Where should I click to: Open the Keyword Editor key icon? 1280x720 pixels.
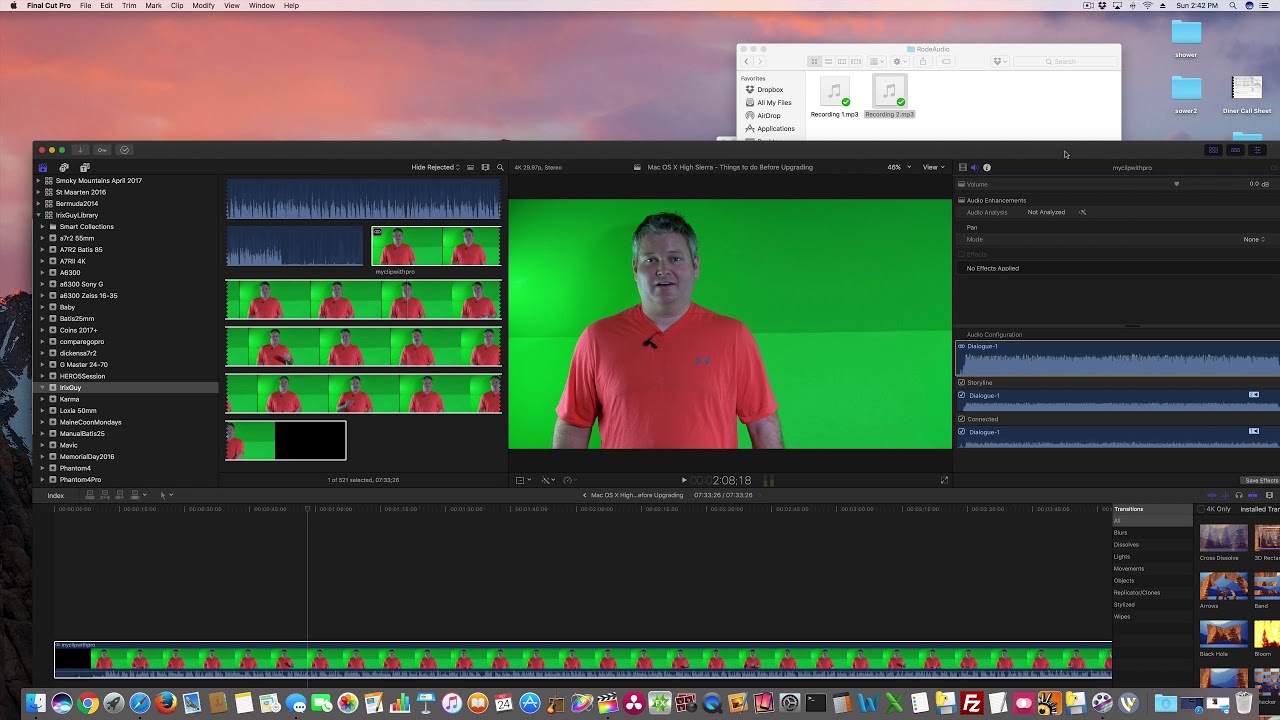pyautogui.click(x=102, y=150)
